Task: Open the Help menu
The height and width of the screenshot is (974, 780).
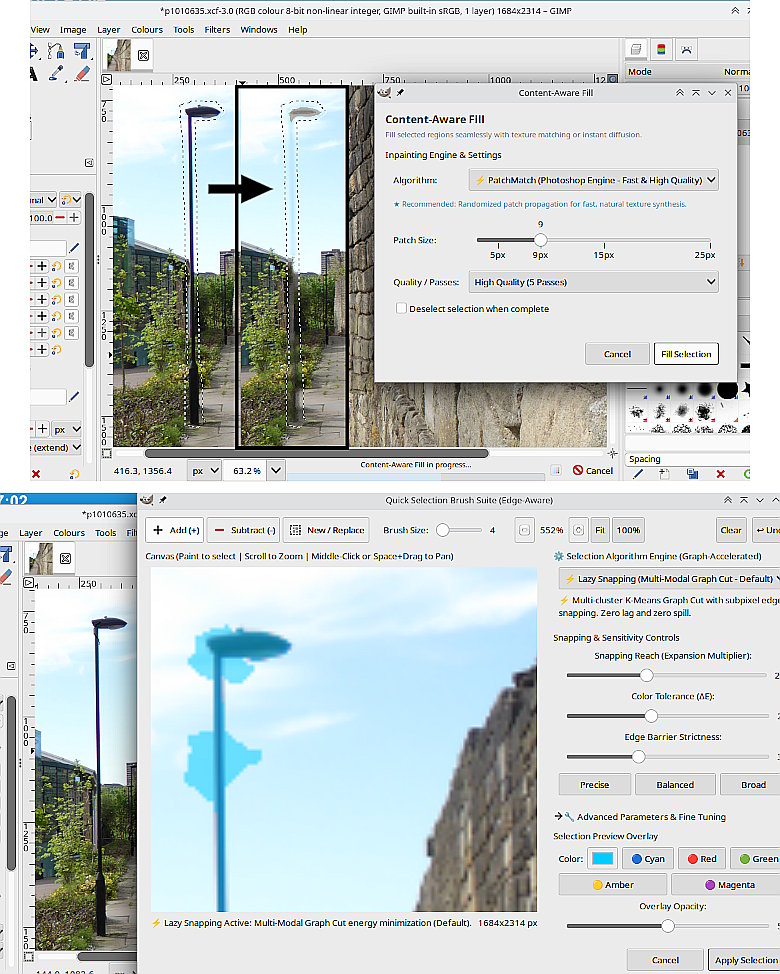Action: point(297,29)
